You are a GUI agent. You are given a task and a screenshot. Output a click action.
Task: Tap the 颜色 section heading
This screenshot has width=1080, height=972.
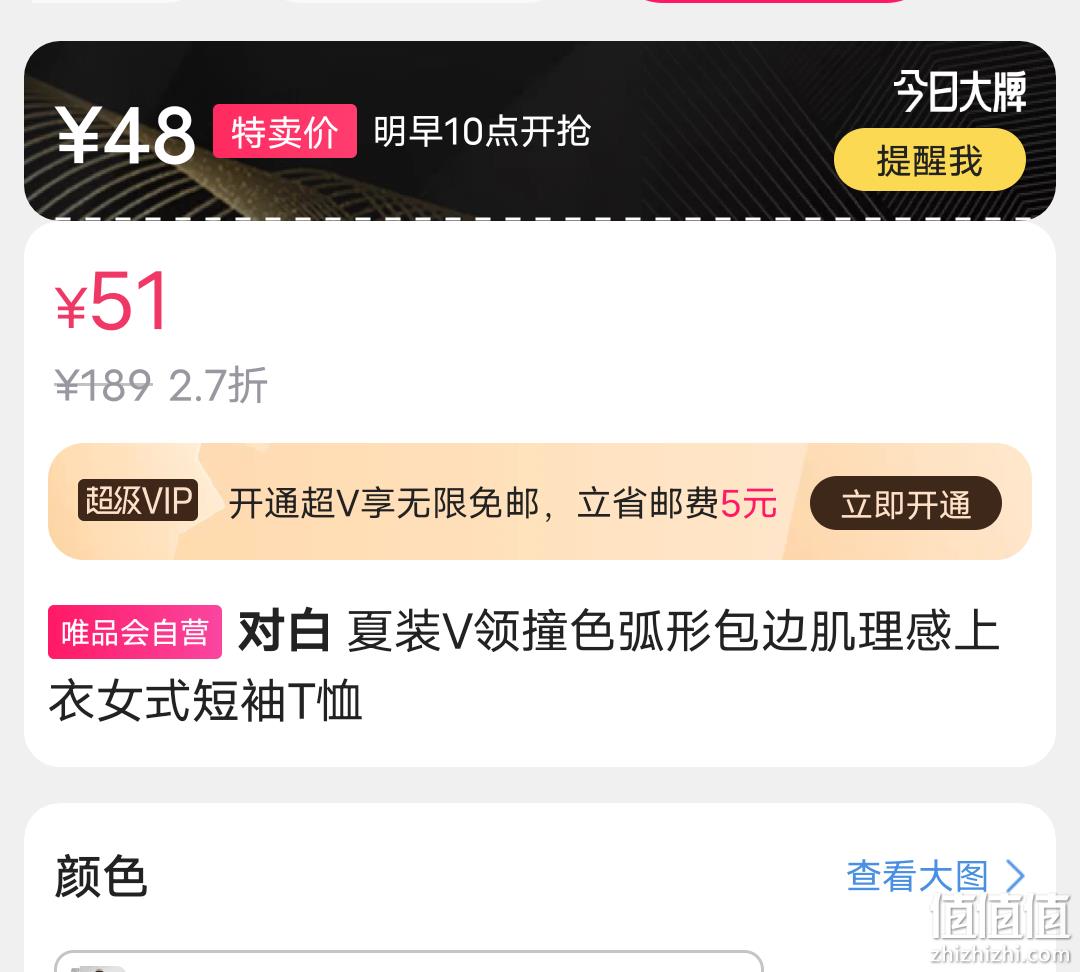(x=101, y=876)
